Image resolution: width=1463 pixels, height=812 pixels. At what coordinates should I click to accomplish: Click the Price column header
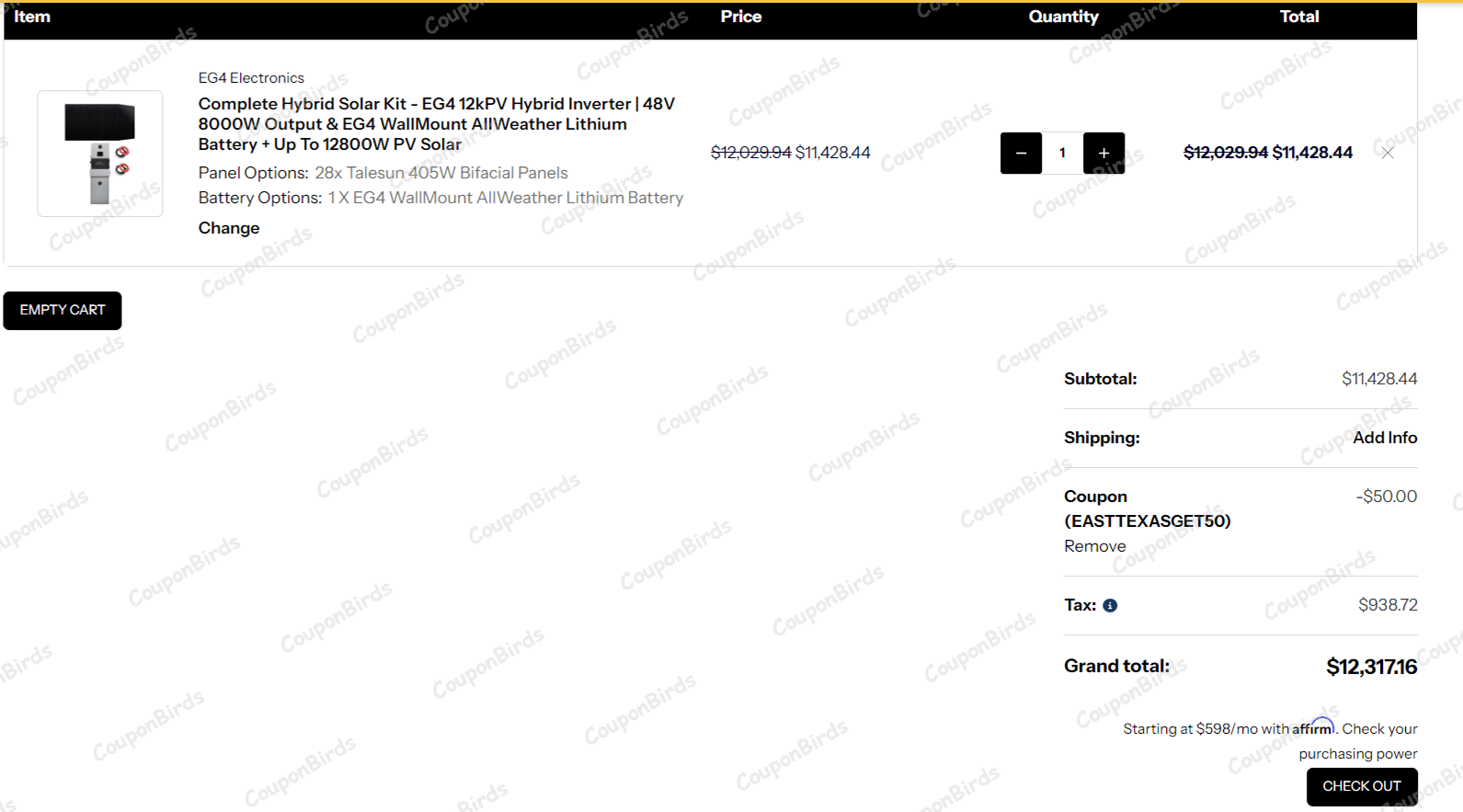click(x=741, y=17)
